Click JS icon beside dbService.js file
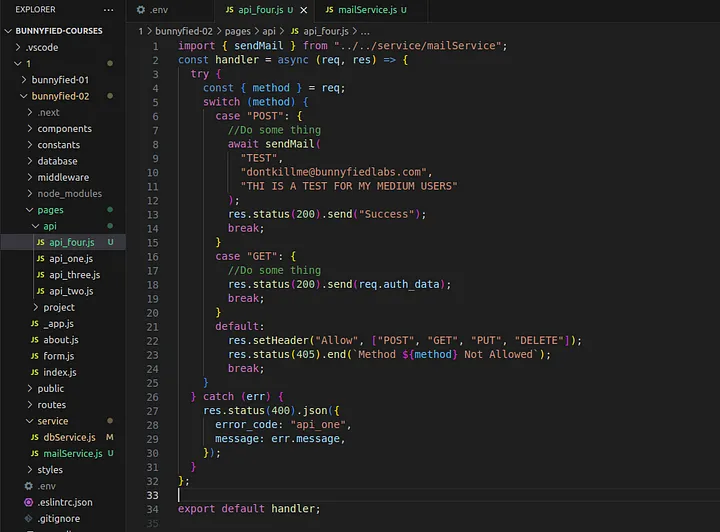This screenshot has width=720, height=532. [35, 437]
